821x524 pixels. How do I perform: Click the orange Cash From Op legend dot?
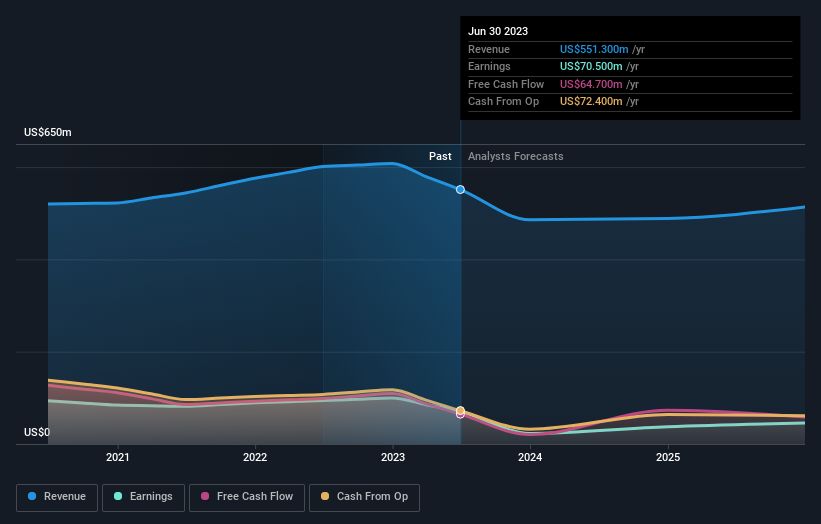tap(325, 496)
